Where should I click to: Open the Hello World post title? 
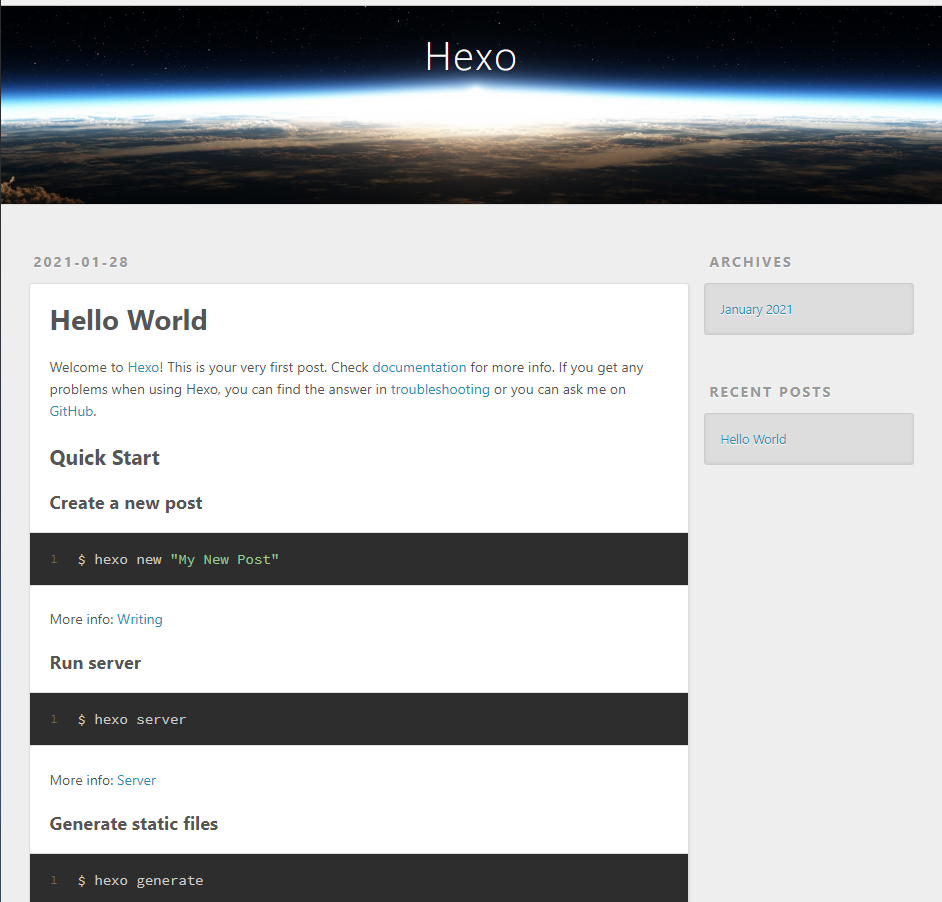pyautogui.click(x=129, y=320)
